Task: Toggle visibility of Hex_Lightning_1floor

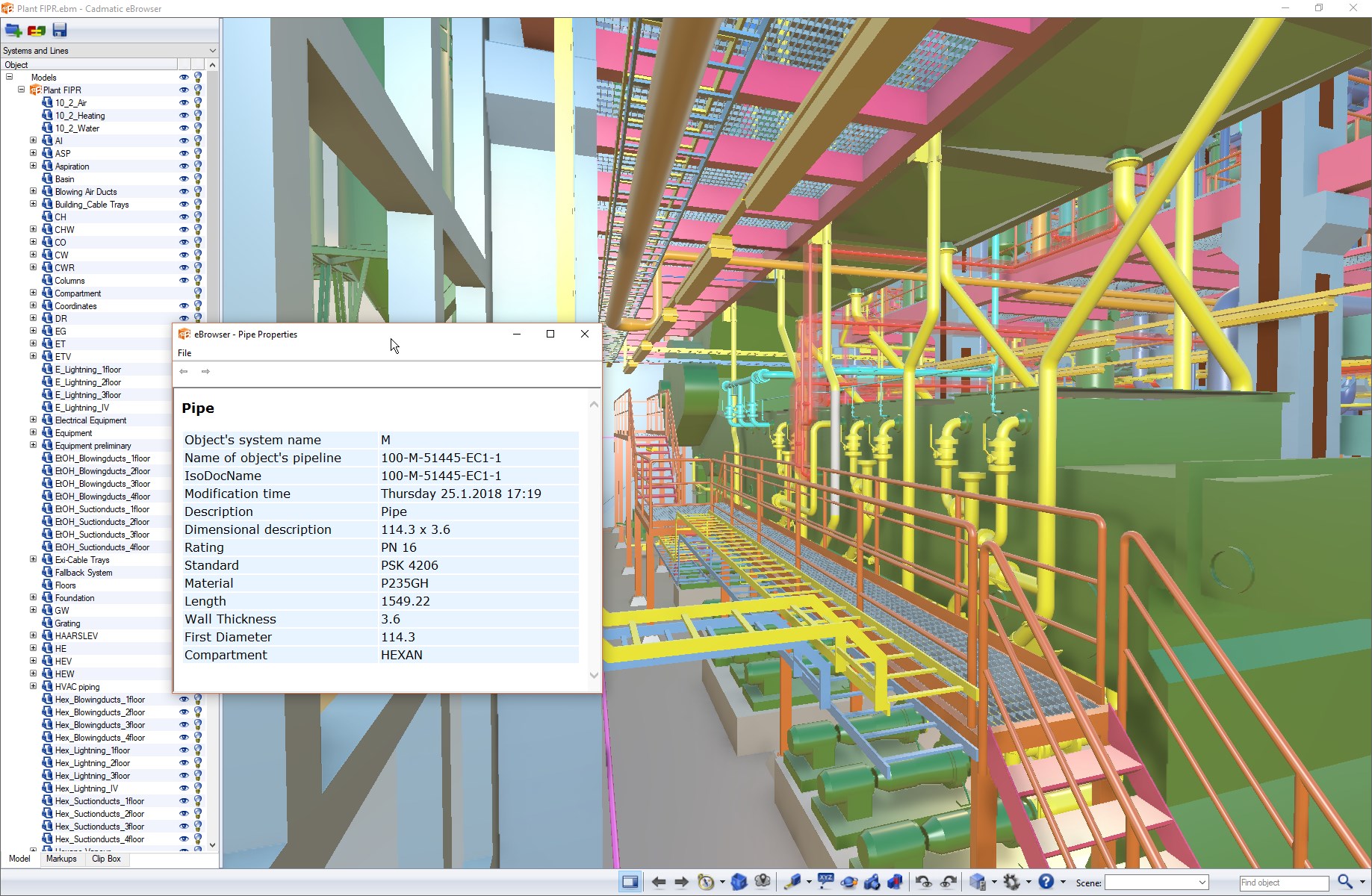Action: coord(184,750)
